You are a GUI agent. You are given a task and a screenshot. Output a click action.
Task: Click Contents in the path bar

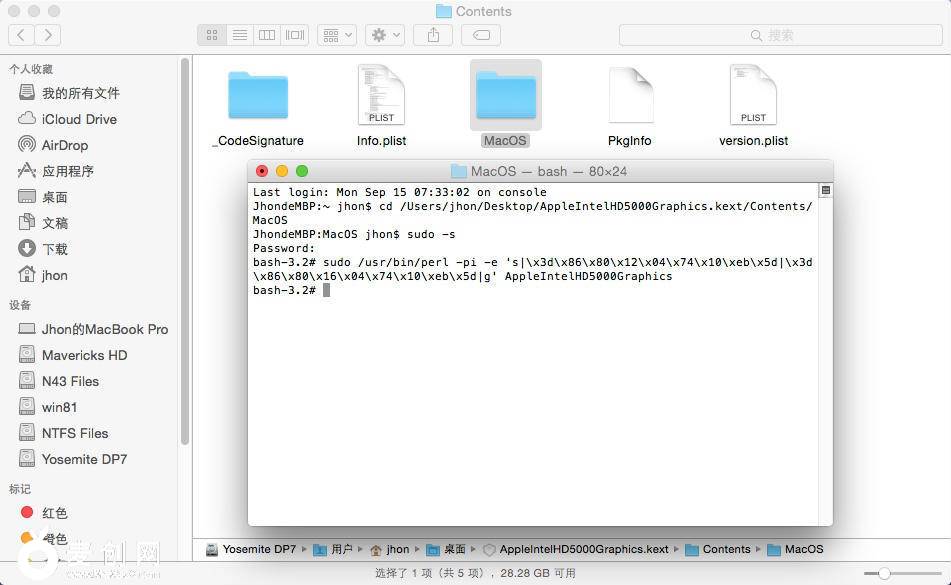726,549
